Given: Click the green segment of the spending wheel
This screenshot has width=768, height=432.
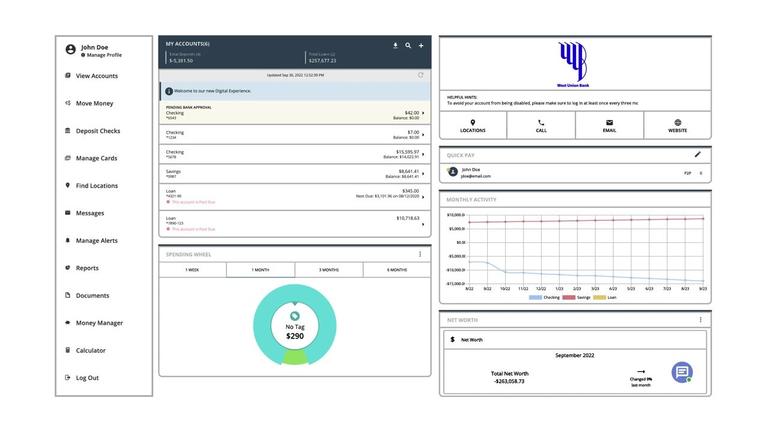Looking at the screenshot, I should (x=295, y=358).
